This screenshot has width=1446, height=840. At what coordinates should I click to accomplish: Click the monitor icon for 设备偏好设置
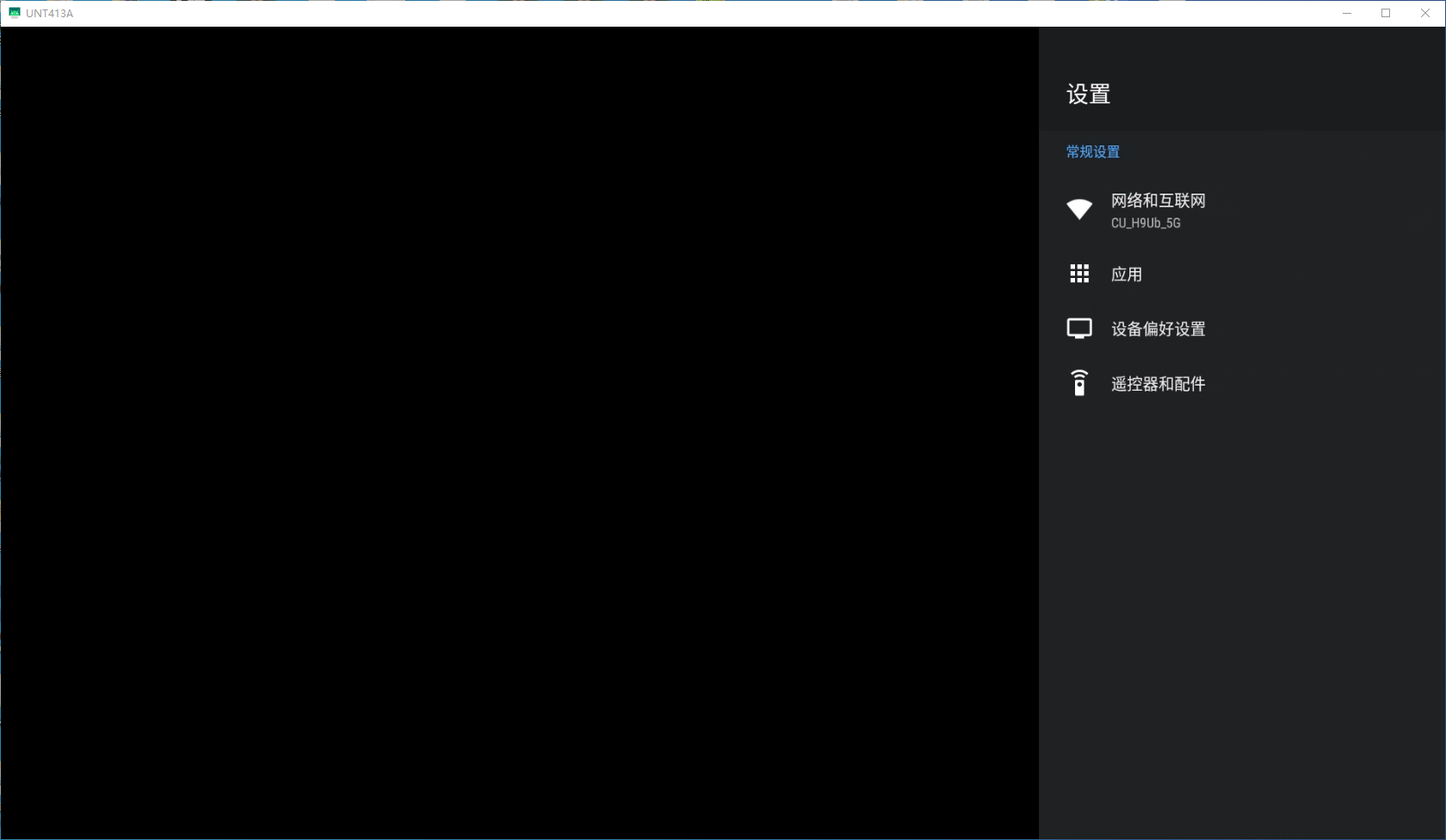coord(1078,328)
